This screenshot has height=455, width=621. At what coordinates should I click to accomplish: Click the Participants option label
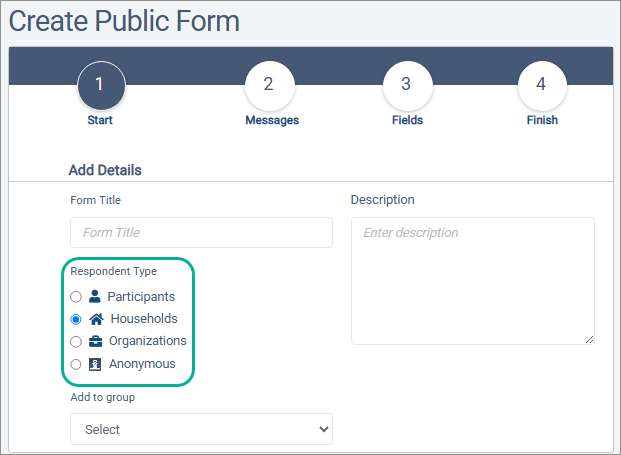pyautogui.click(x=141, y=297)
